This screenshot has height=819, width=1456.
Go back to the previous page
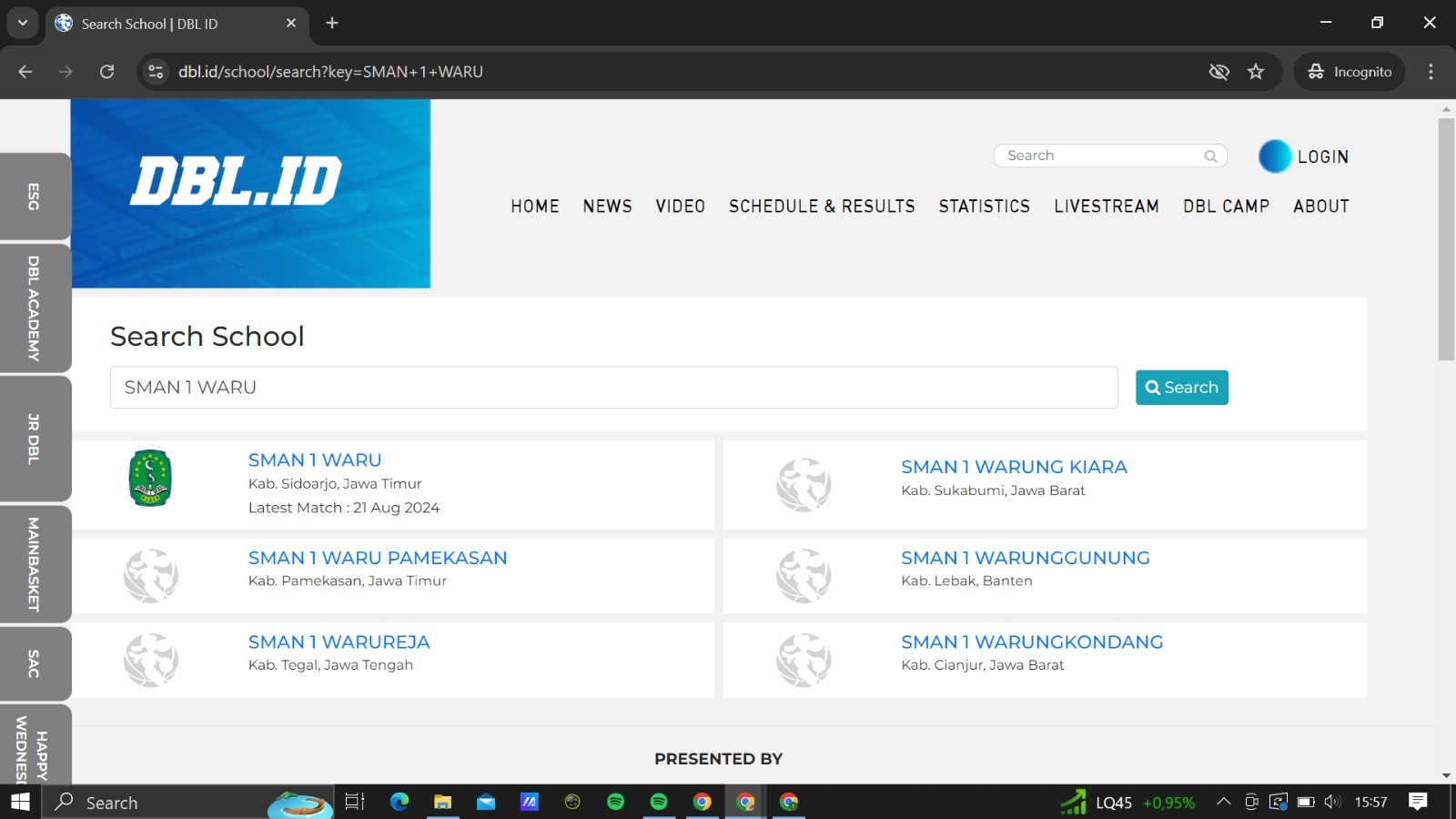[25, 72]
